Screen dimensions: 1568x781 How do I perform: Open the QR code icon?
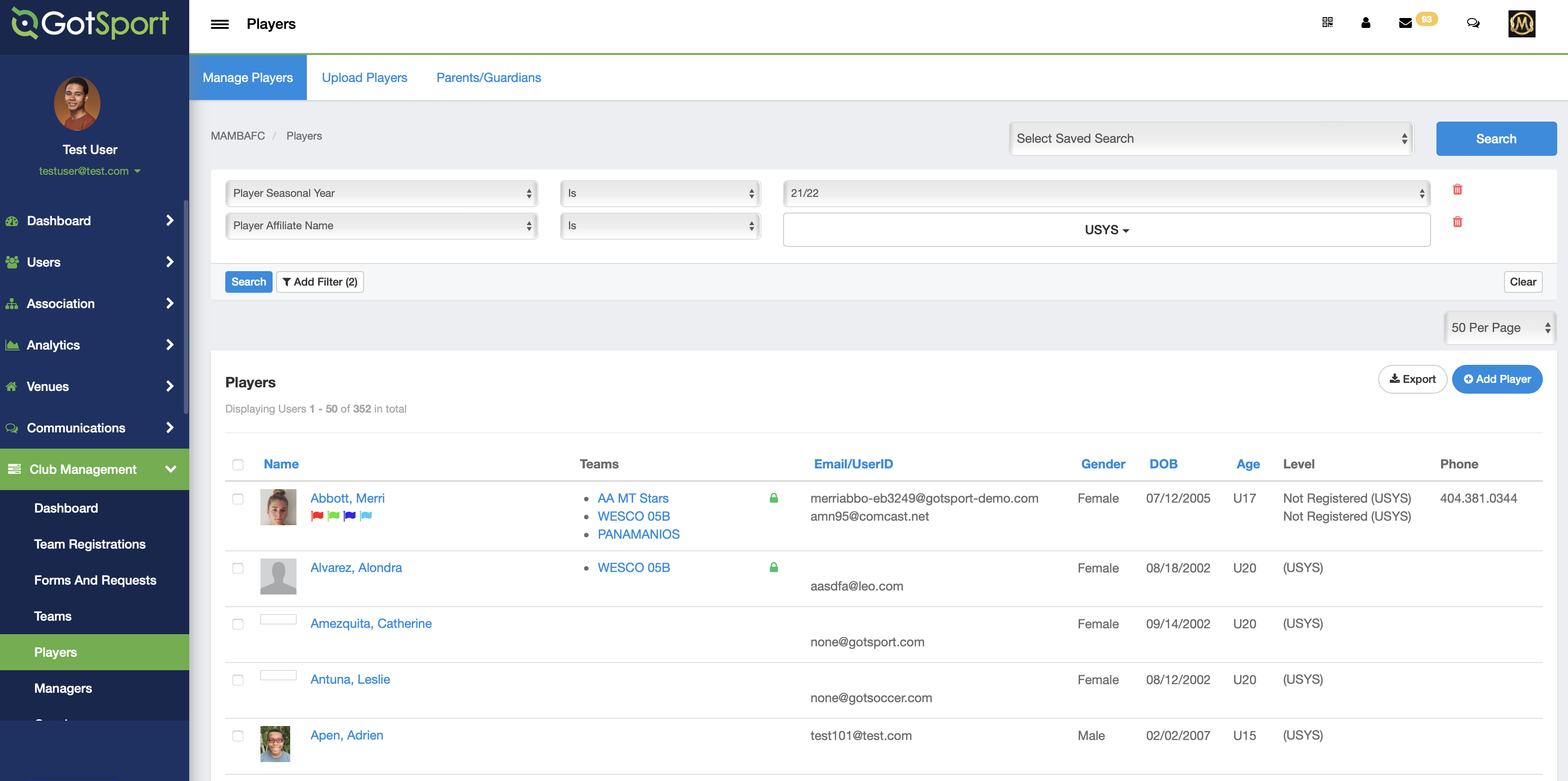(1327, 23)
